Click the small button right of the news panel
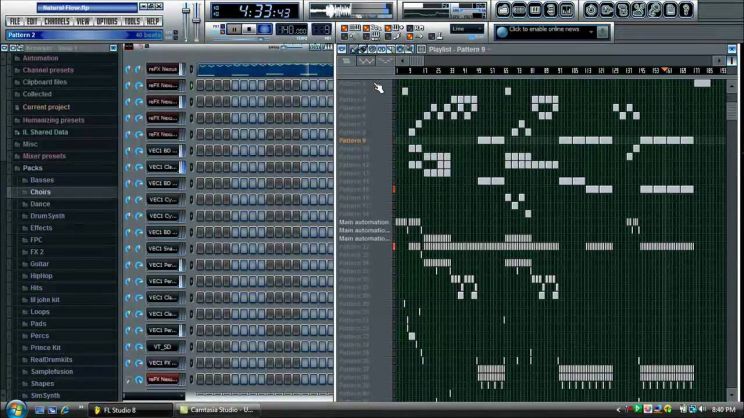 click(603, 32)
